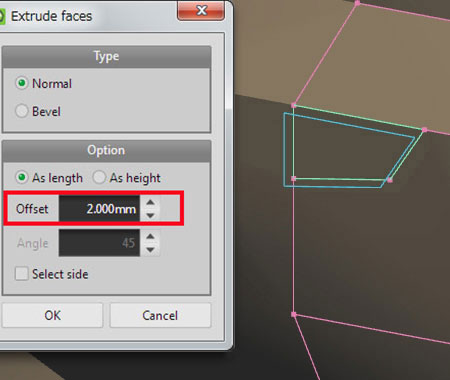Decrease Offset with the down arrow
450x380 pixels.
(x=150, y=215)
